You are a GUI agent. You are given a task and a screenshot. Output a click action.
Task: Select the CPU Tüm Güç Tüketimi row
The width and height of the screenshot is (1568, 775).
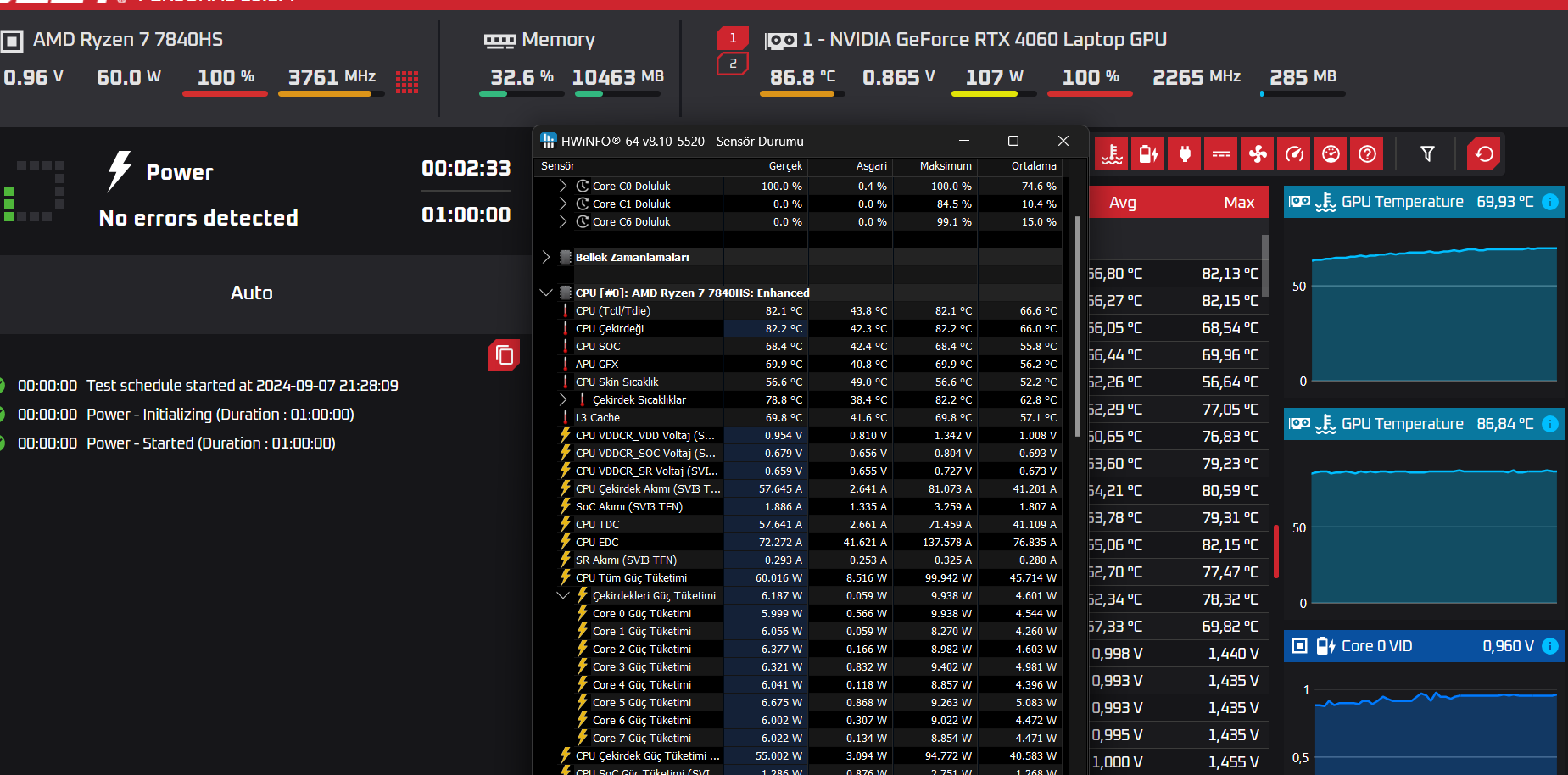[632, 578]
